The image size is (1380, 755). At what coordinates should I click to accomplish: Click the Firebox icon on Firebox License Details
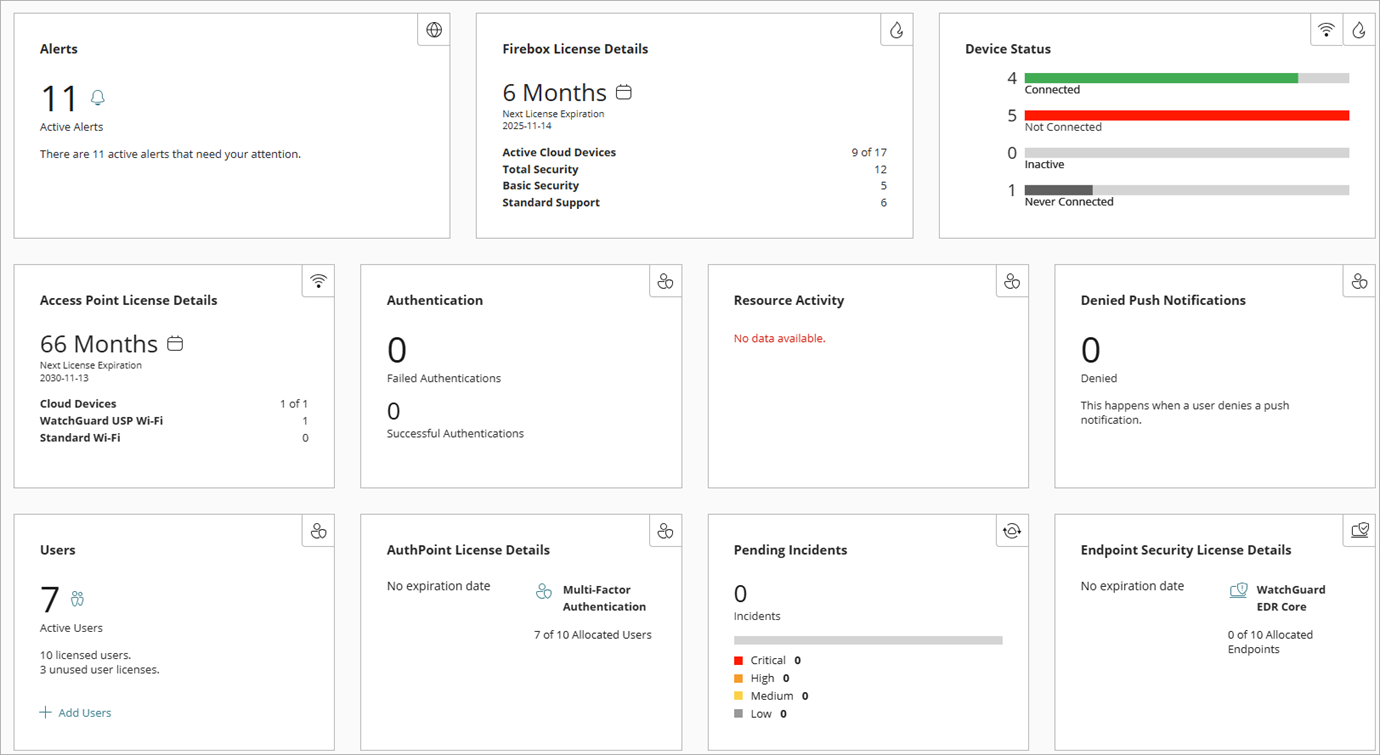[x=896, y=29]
